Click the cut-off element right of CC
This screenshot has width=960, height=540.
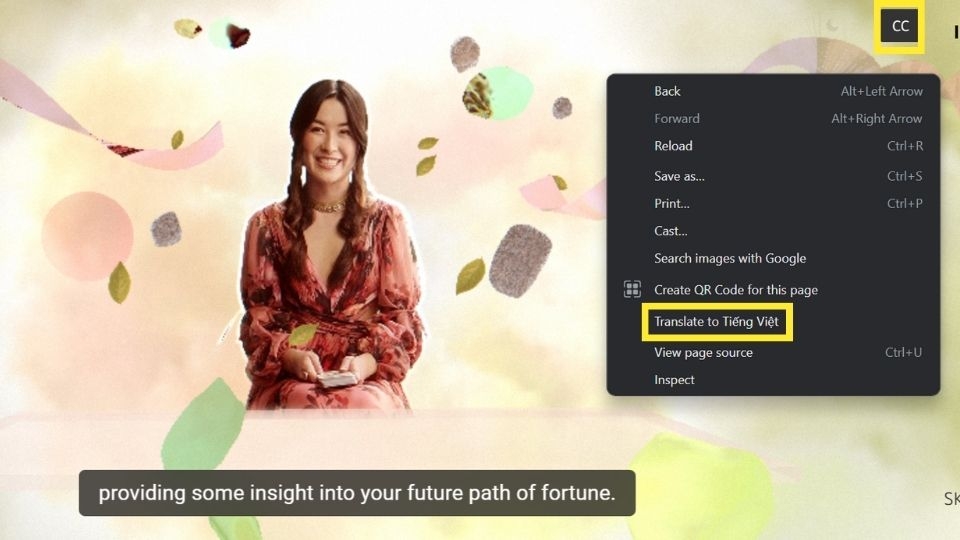pos(956,32)
